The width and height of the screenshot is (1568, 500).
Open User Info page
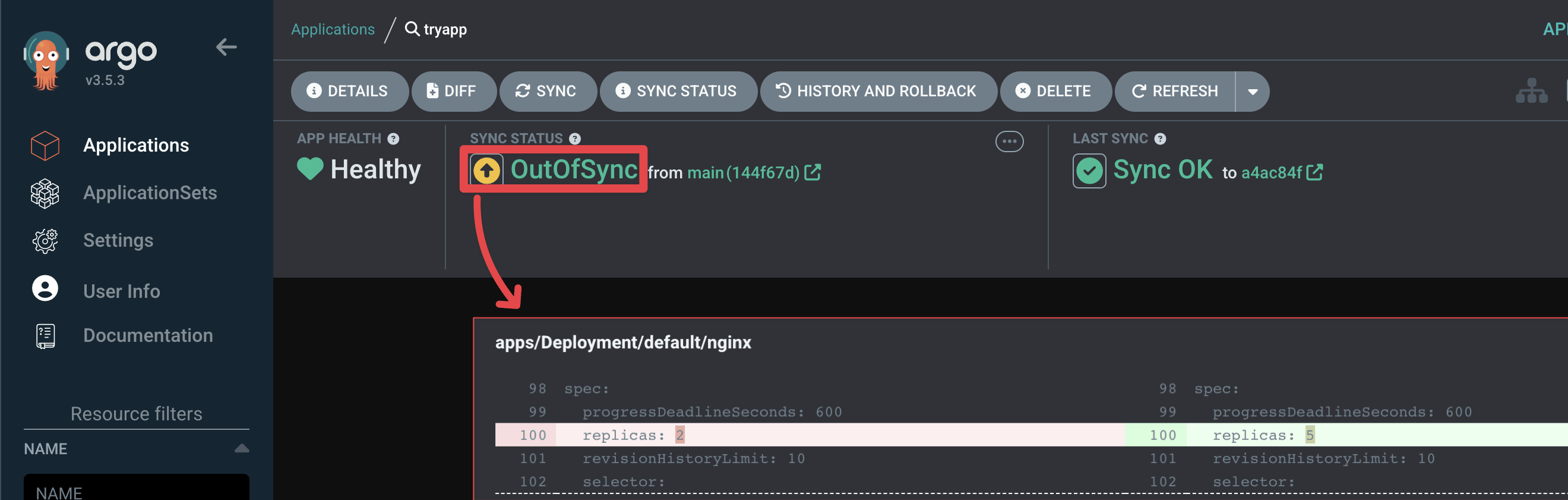[122, 291]
